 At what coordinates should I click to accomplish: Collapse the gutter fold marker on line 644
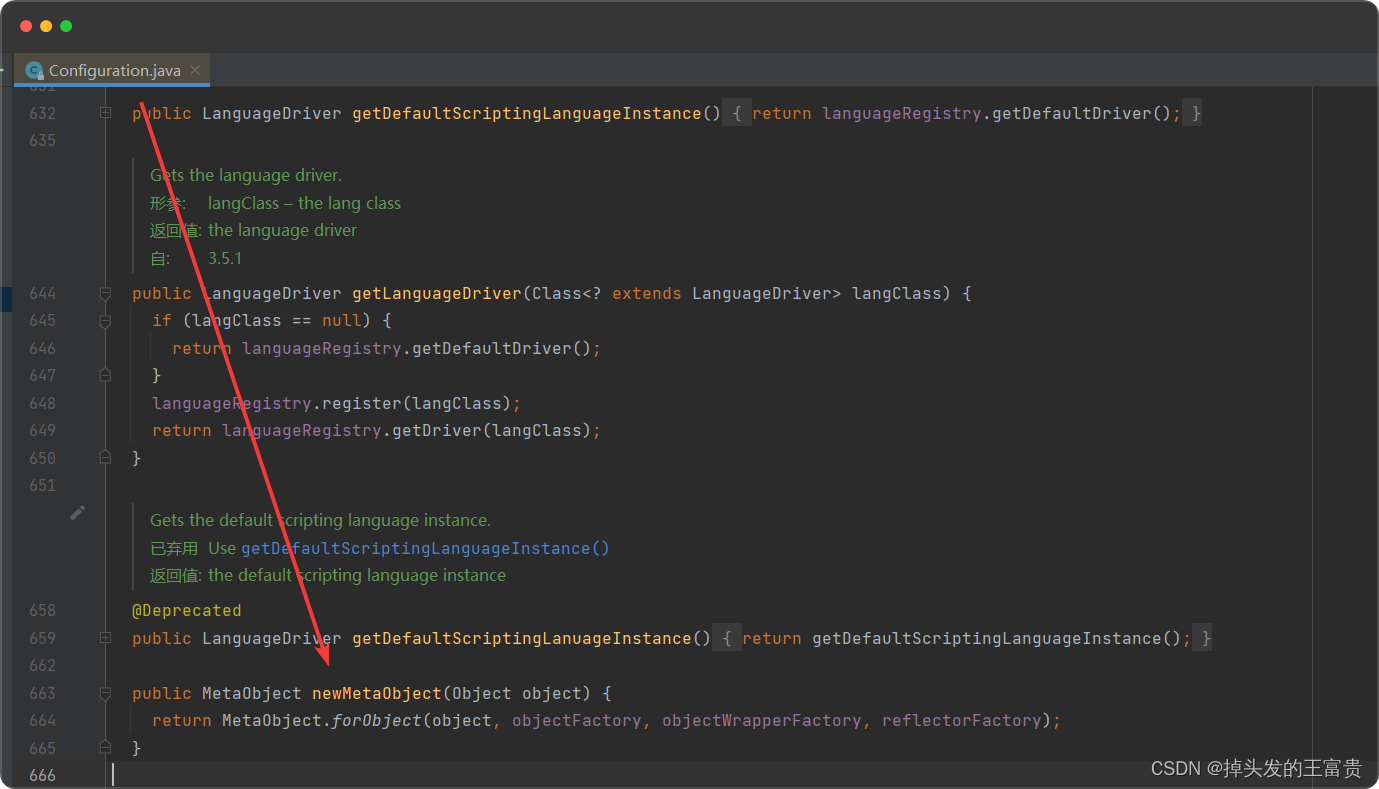click(105, 293)
